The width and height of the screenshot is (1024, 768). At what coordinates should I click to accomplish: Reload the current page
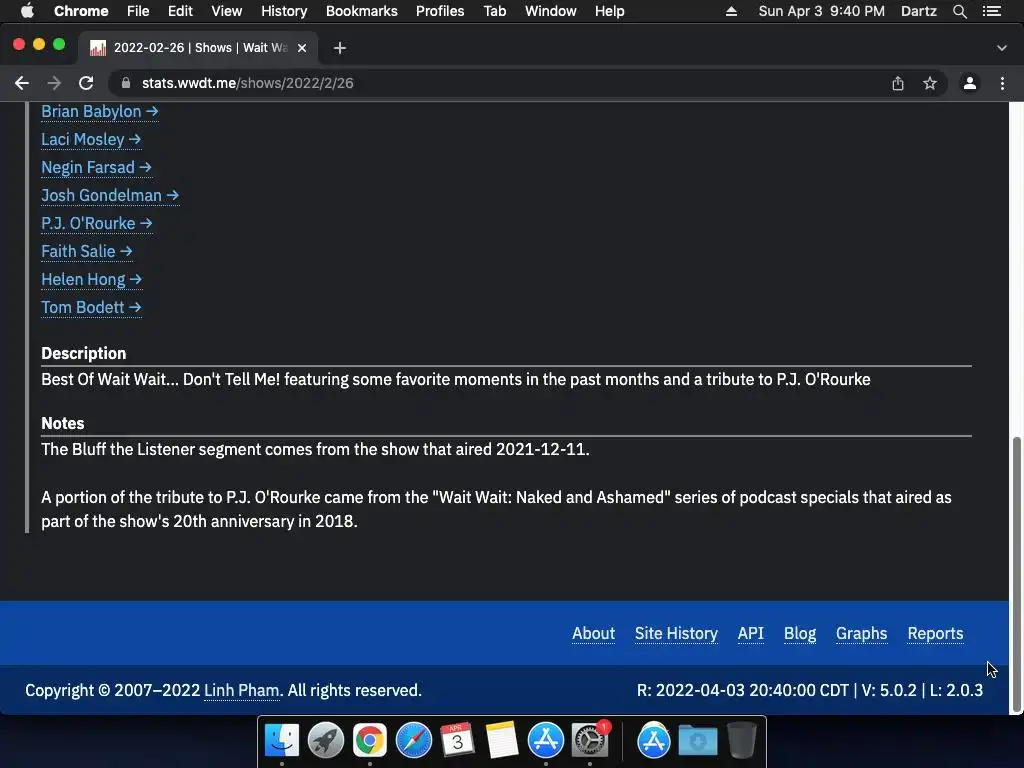click(86, 83)
